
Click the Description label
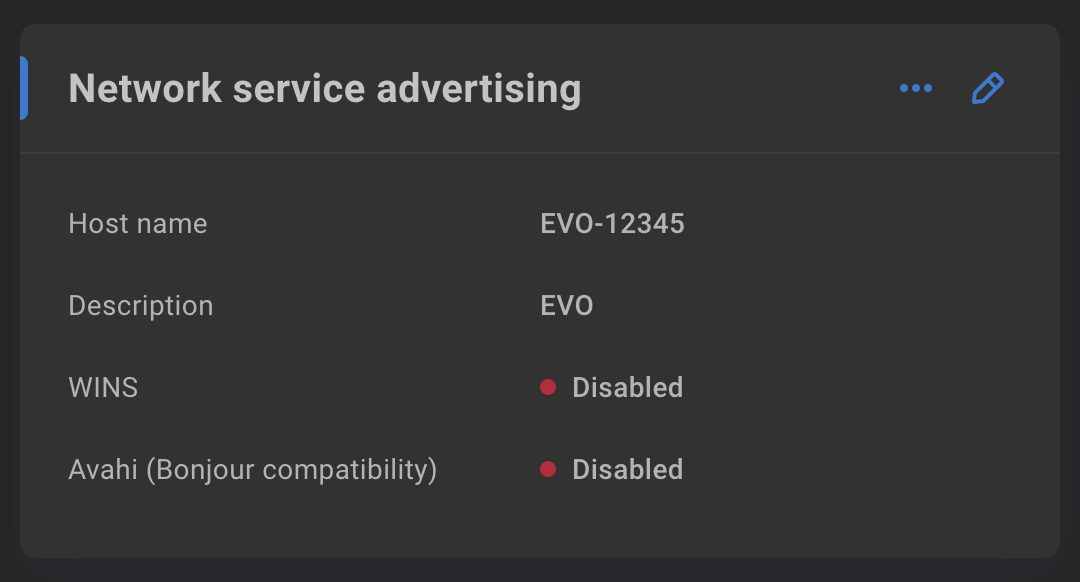(141, 305)
